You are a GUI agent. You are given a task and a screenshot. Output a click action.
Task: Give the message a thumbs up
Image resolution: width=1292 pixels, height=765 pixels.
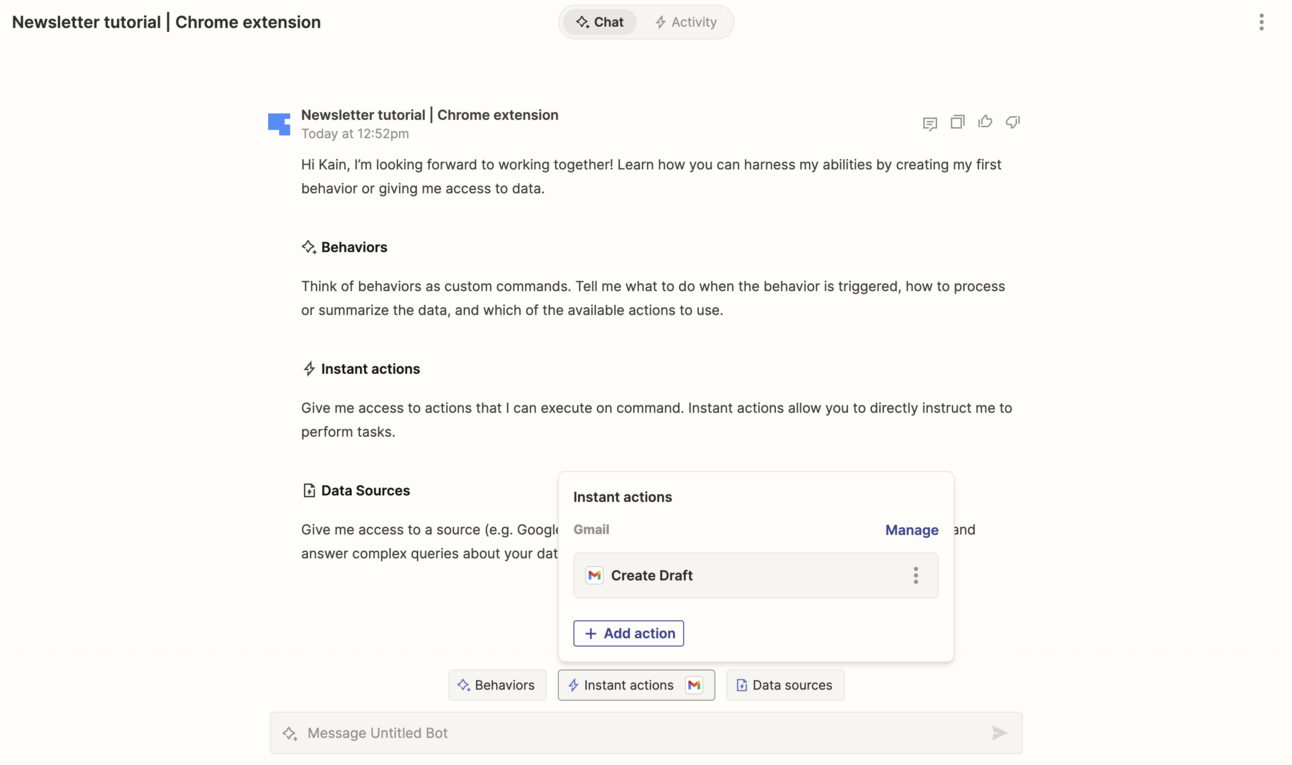pos(985,122)
